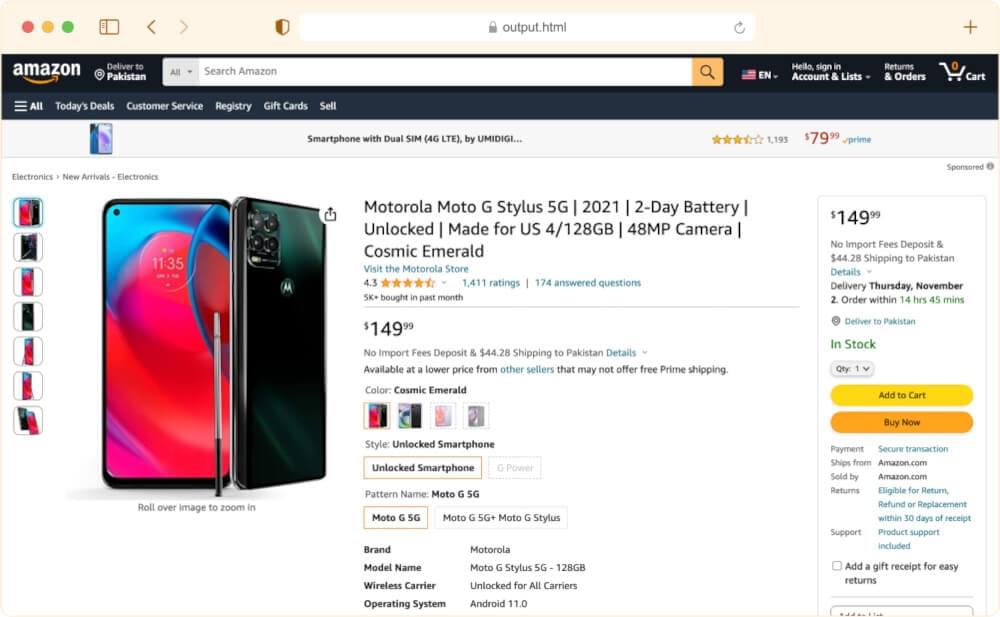Visit the Motorola Store link
Screen dimensions: 1000x617
tap(416, 269)
